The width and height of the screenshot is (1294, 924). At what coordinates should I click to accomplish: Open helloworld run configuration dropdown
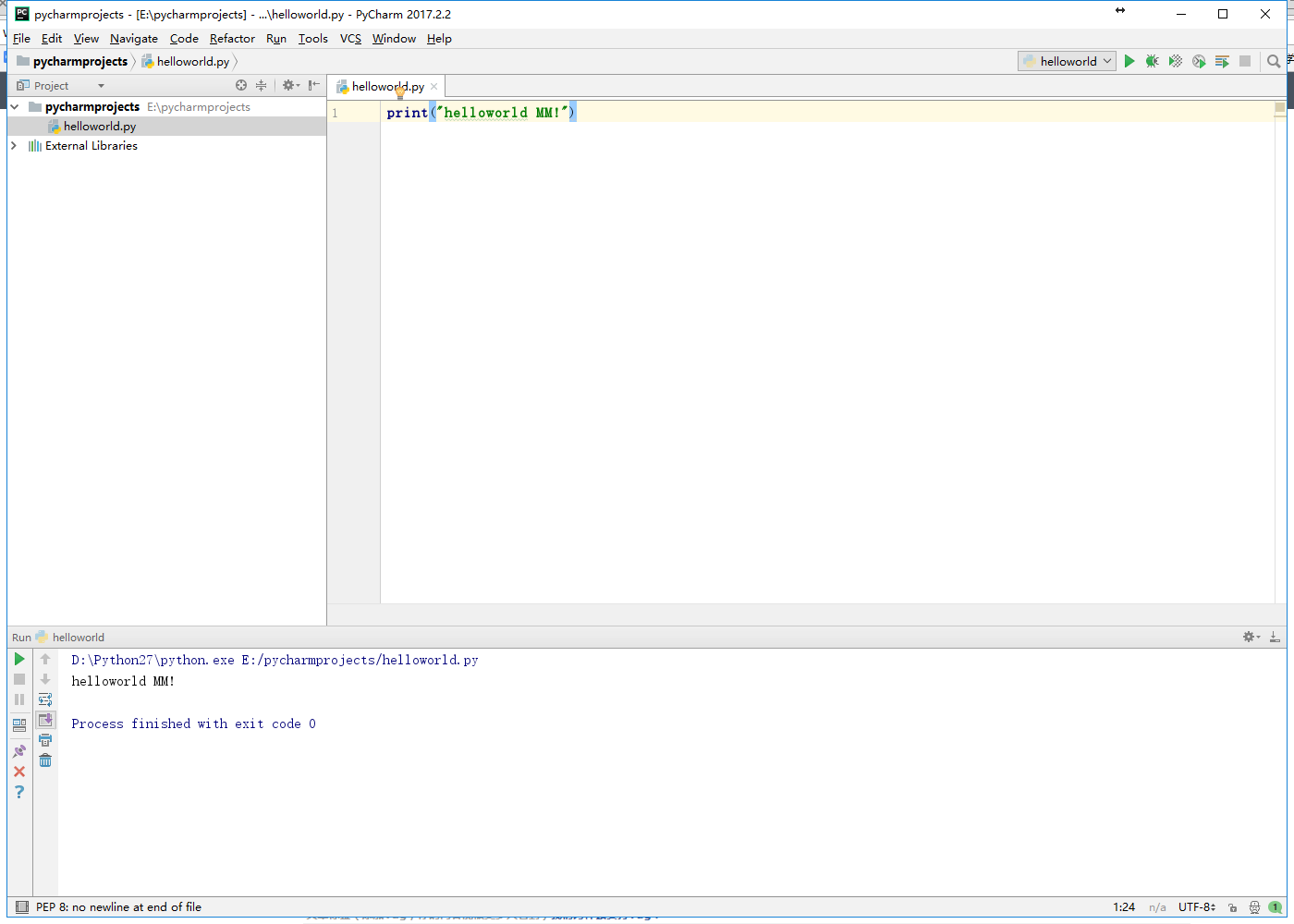1068,61
